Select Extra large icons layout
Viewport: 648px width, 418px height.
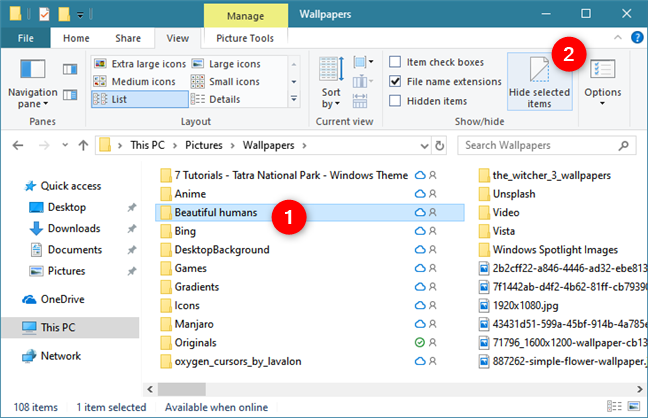pyautogui.click(x=140, y=64)
